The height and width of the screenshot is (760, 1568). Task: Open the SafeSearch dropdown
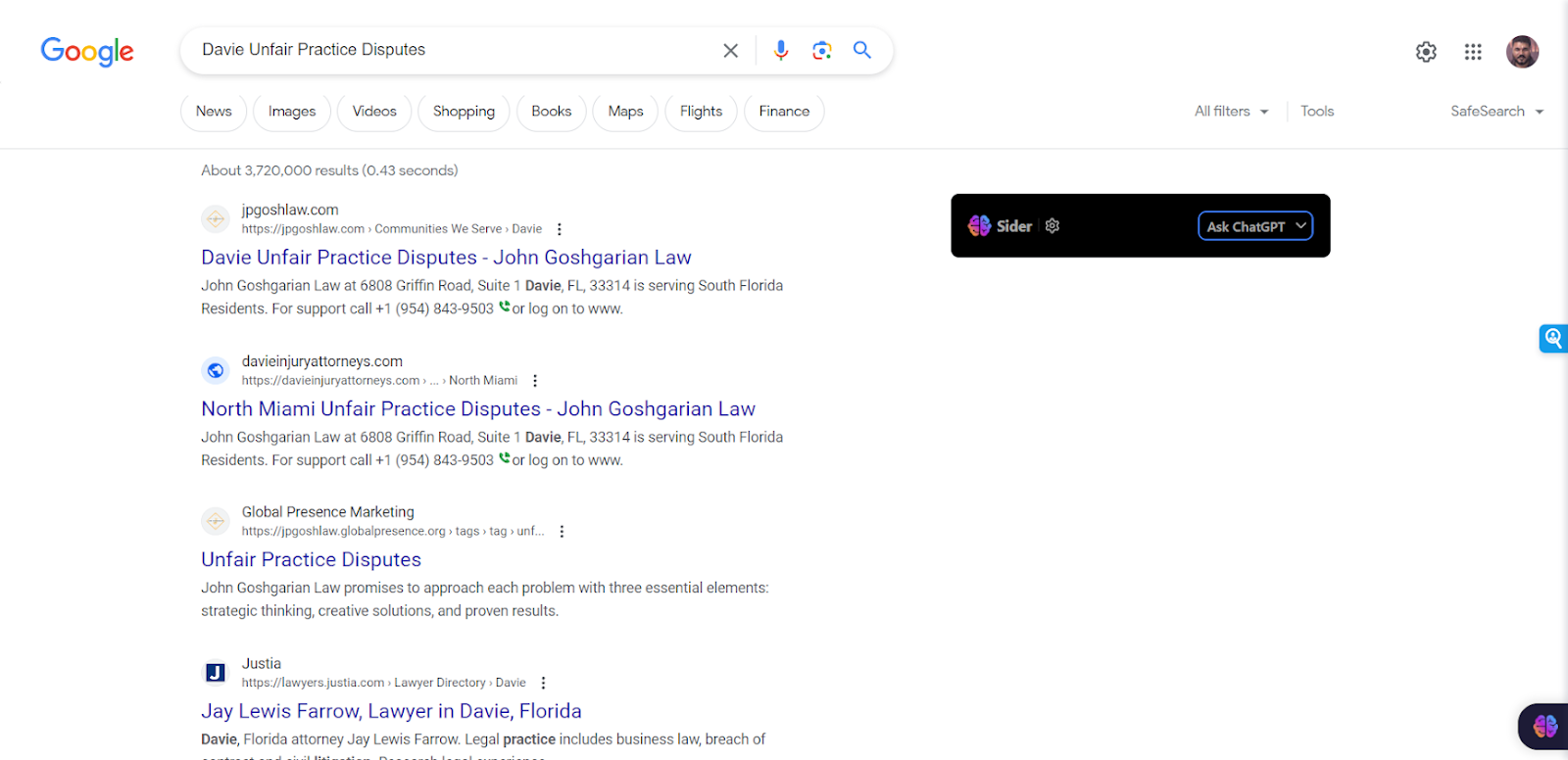[1497, 112]
